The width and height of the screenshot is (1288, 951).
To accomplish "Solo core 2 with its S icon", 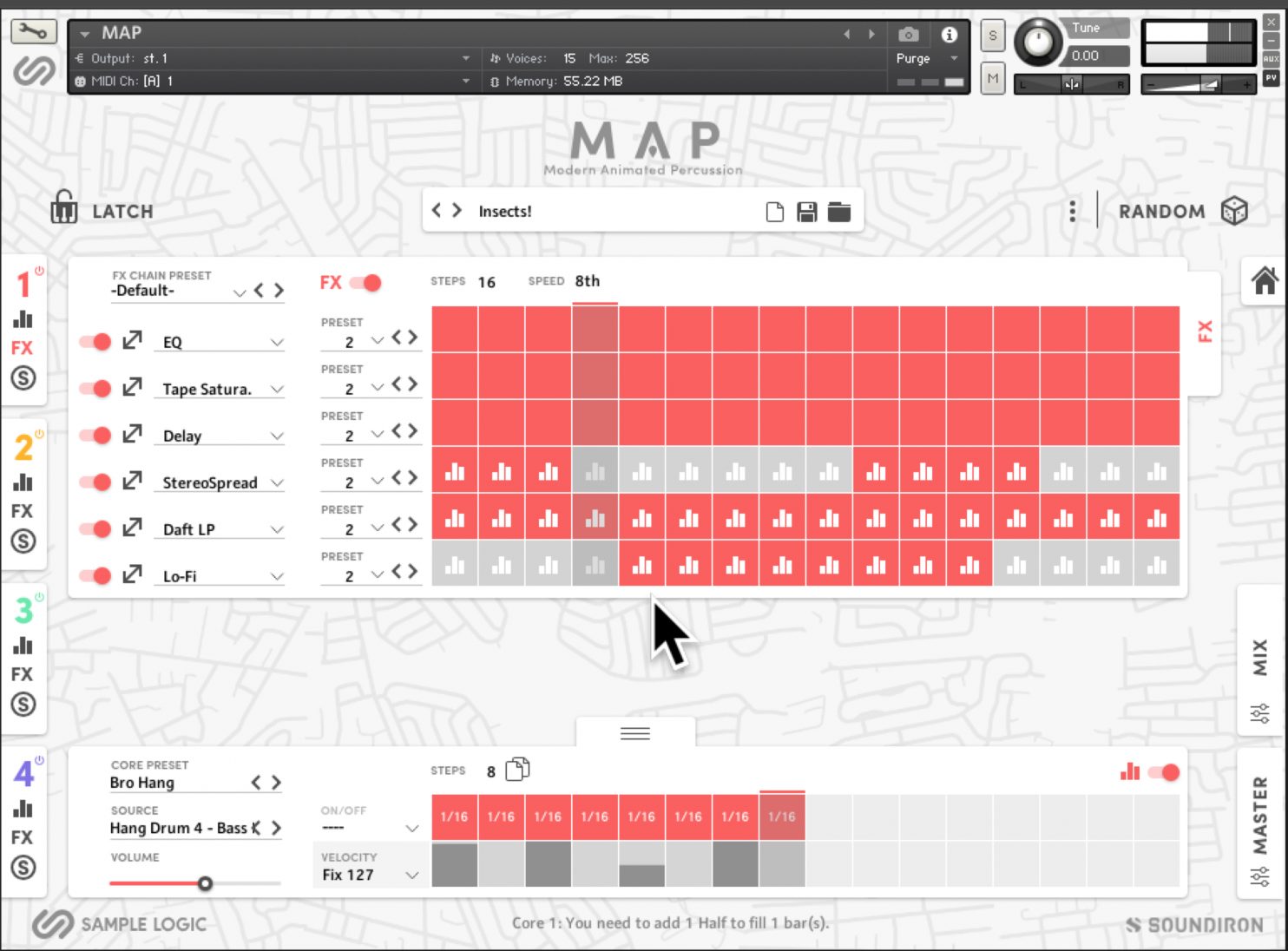I will click(23, 541).
